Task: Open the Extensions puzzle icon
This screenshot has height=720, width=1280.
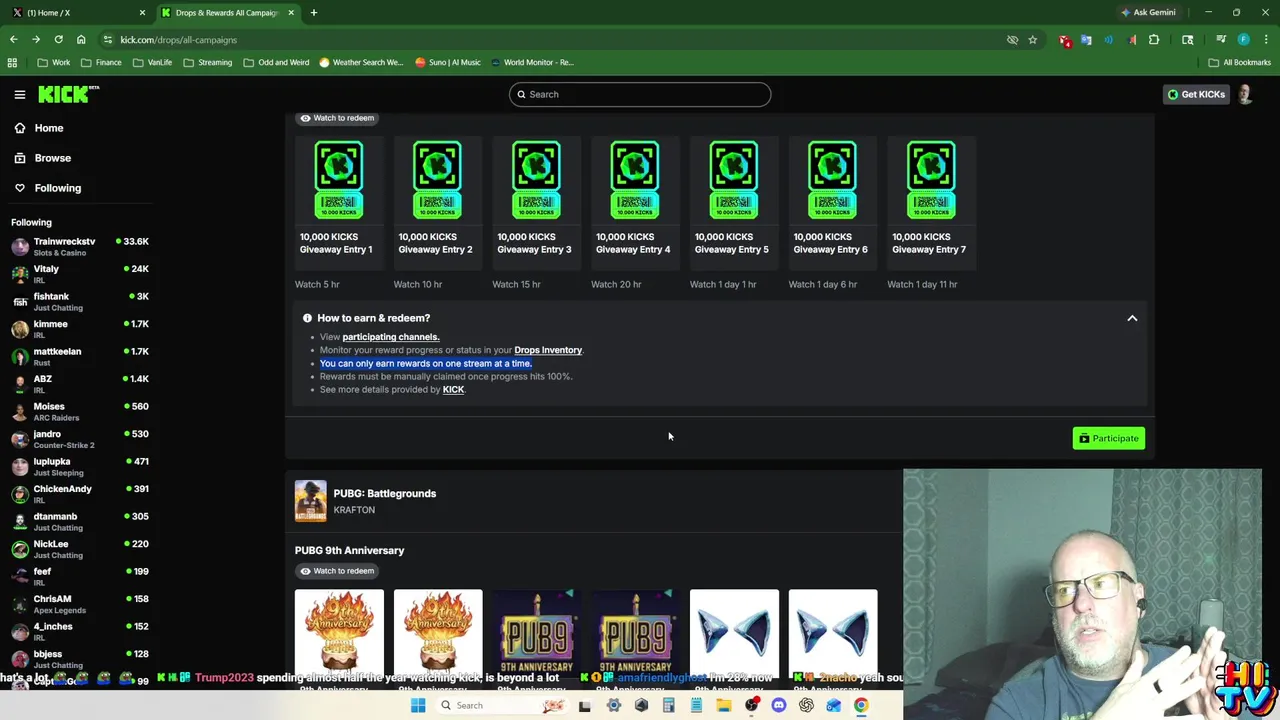Action: pos(1154,40)
